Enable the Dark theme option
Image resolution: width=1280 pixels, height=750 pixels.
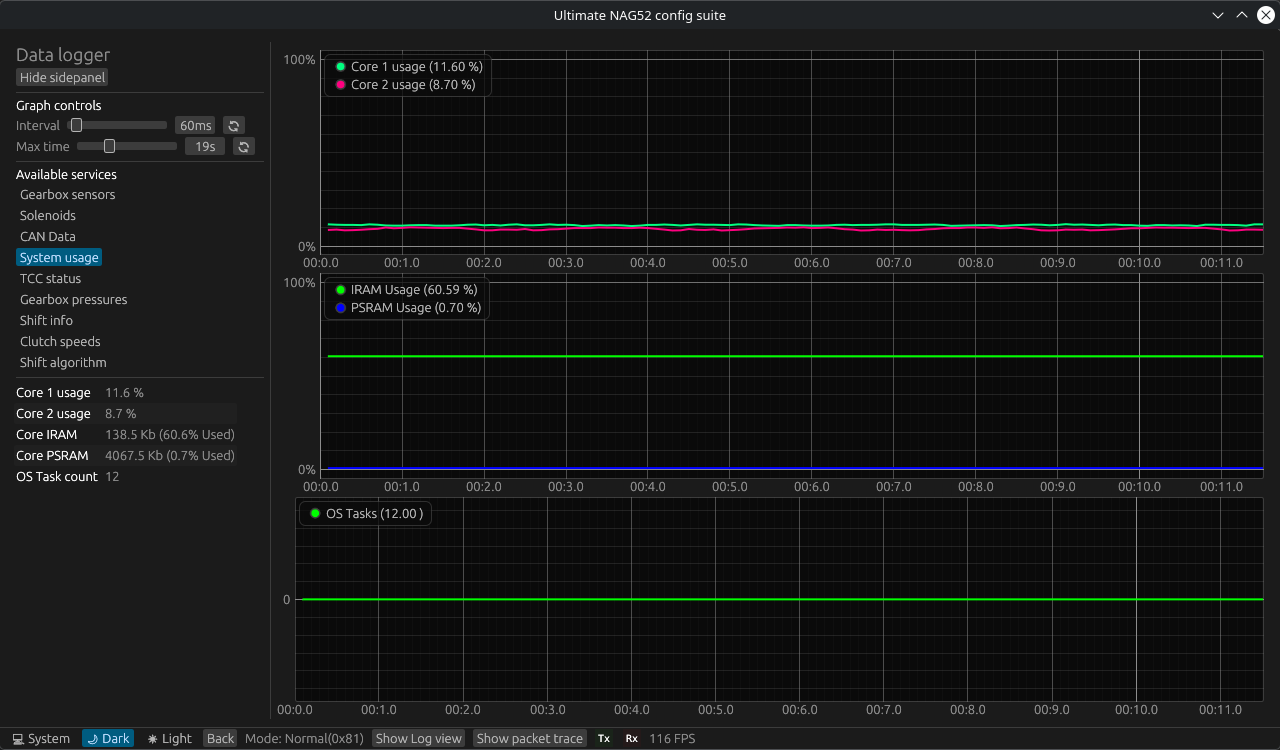(x=108, y=739)
